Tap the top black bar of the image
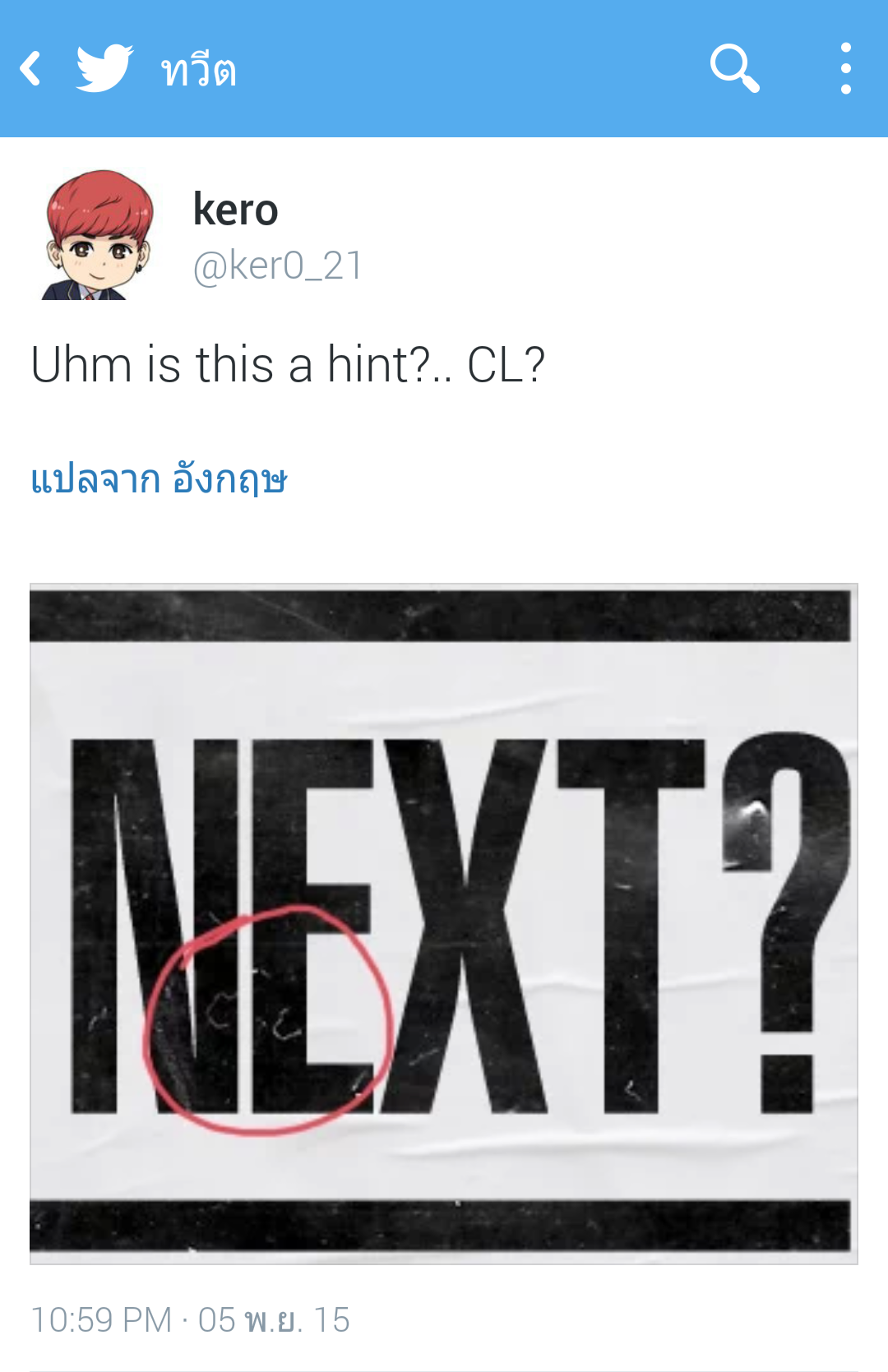888x1372 pixels. coord(440,615)
